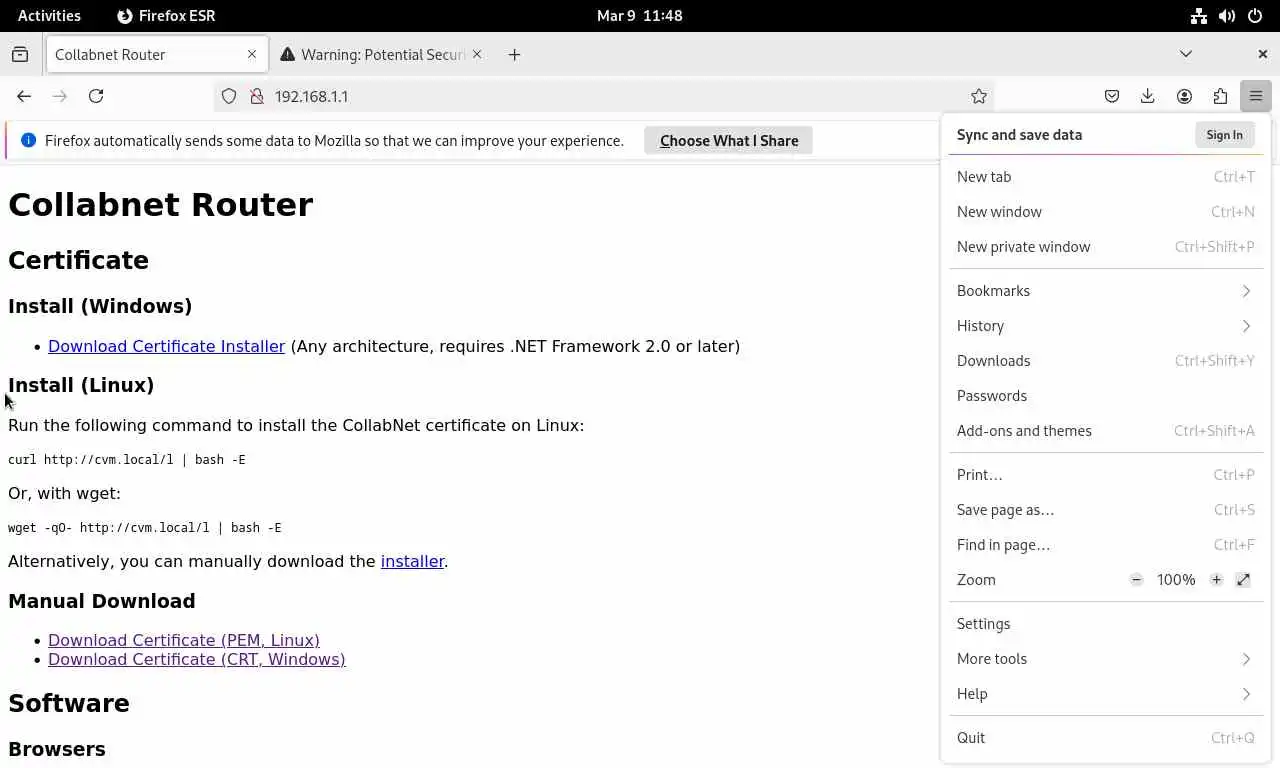Close the Warning: Potential Security tab
The height and width of the screenshot is (768, 1280).
tap(477, 54)
